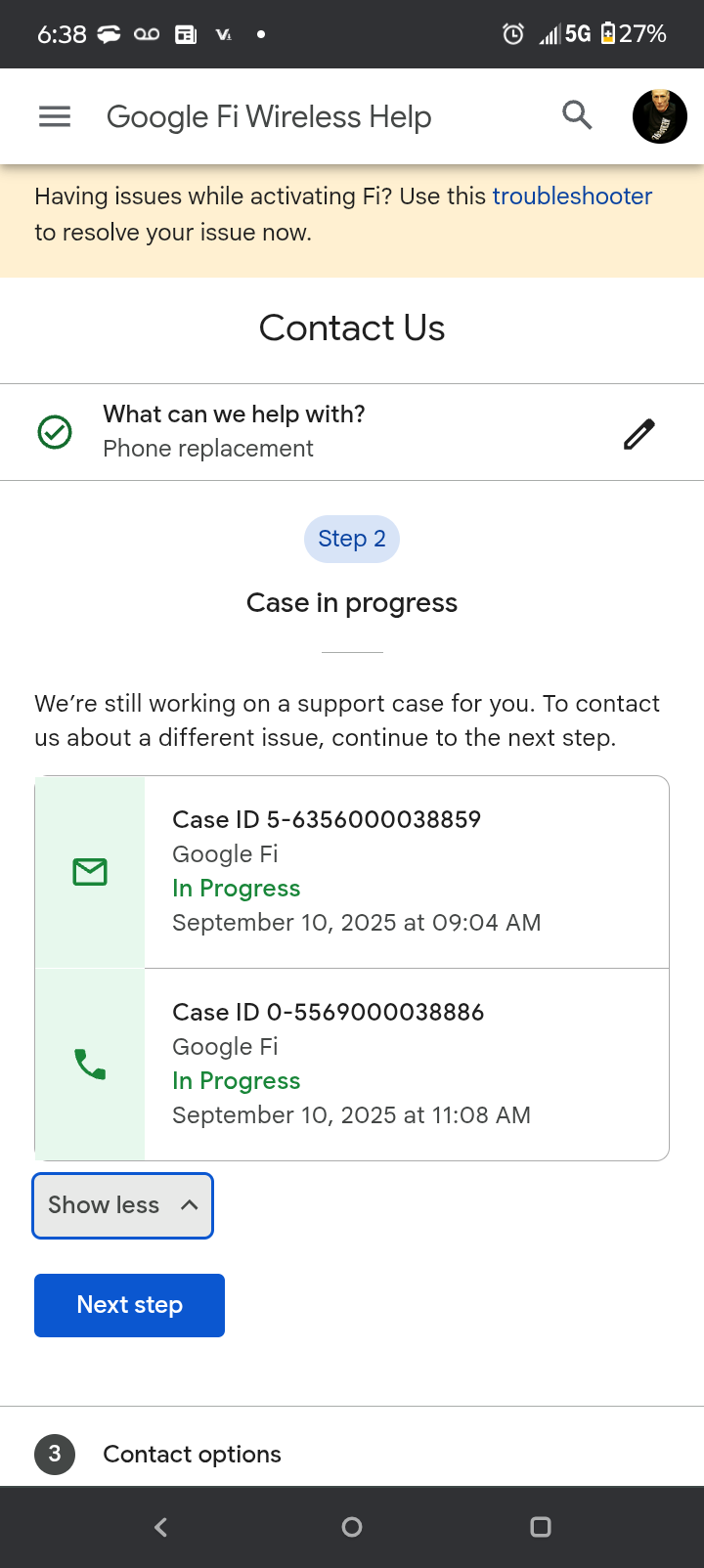This screenshot has width=704, height=1568.
Task: Edit the Phone replacement topic with the pencil icon
Action: 638,433
